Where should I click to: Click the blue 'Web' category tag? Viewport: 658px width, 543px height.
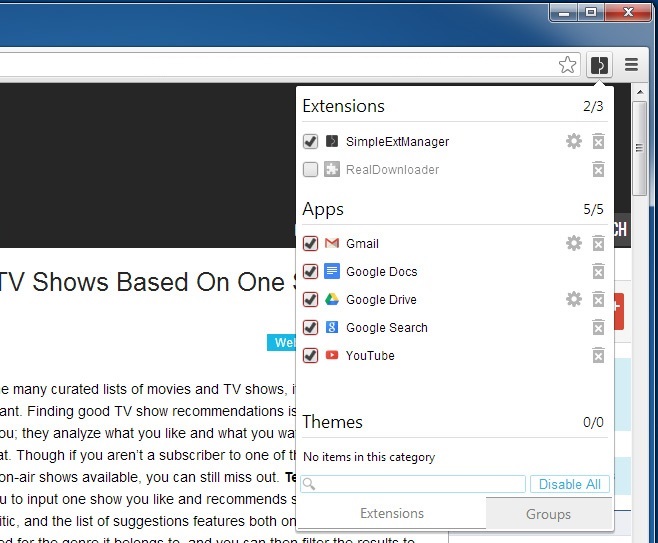(x=282, y=342)
